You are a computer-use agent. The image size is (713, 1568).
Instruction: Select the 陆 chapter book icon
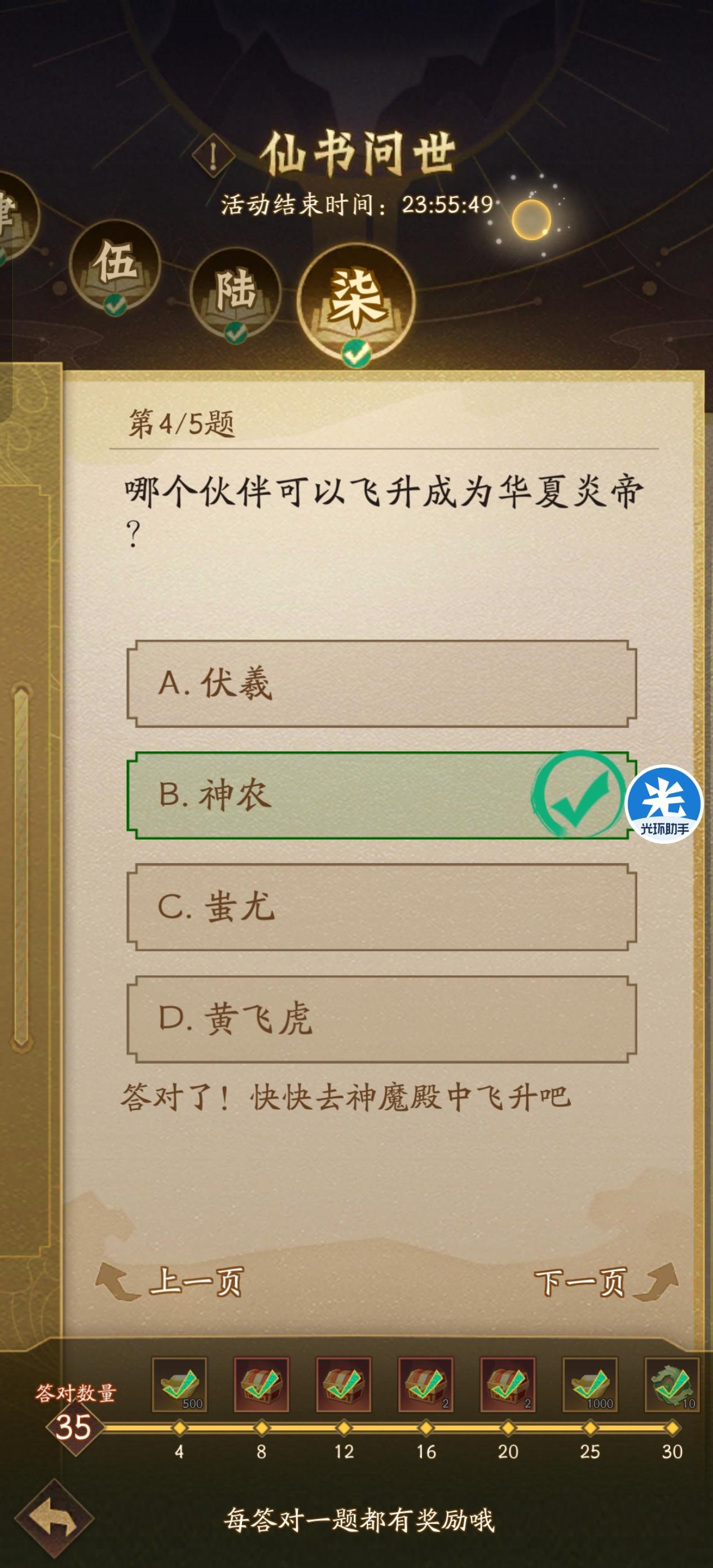pos(237,292)
